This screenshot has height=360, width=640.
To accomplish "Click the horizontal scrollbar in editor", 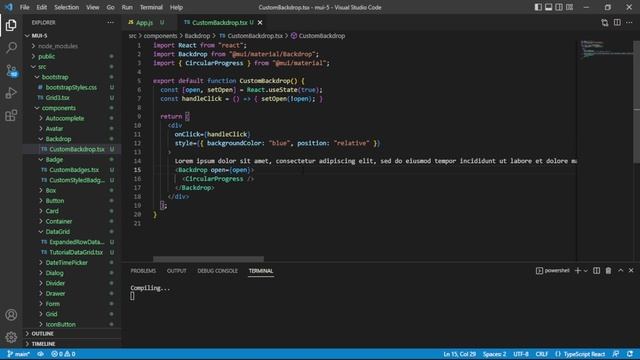I will tap(208, 259).
